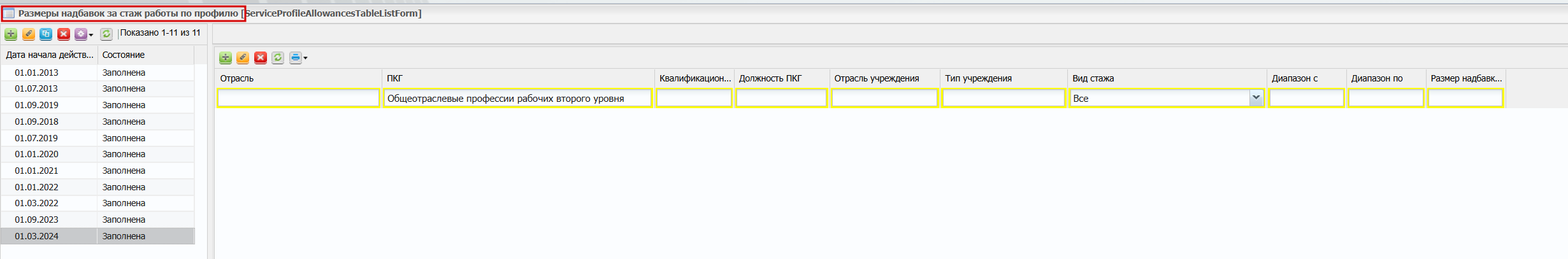This screenshot has width=1568, height=259.
Task: Click the Отрасль filter field
Action: pos(298,98)
